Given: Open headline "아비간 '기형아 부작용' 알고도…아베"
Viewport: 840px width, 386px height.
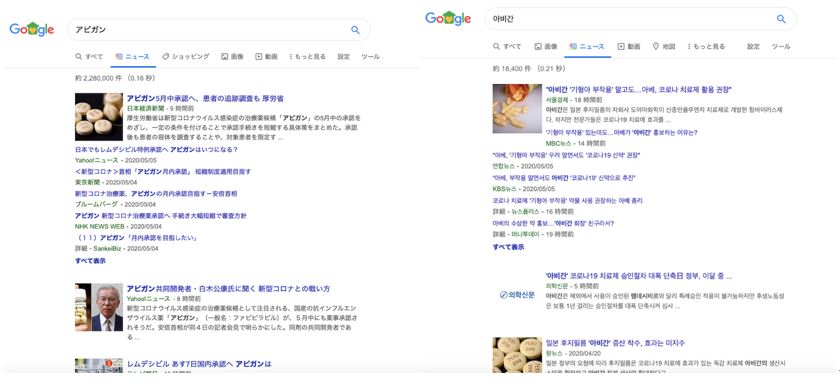Looking at the screenshot, I should (x=639, y=89).
